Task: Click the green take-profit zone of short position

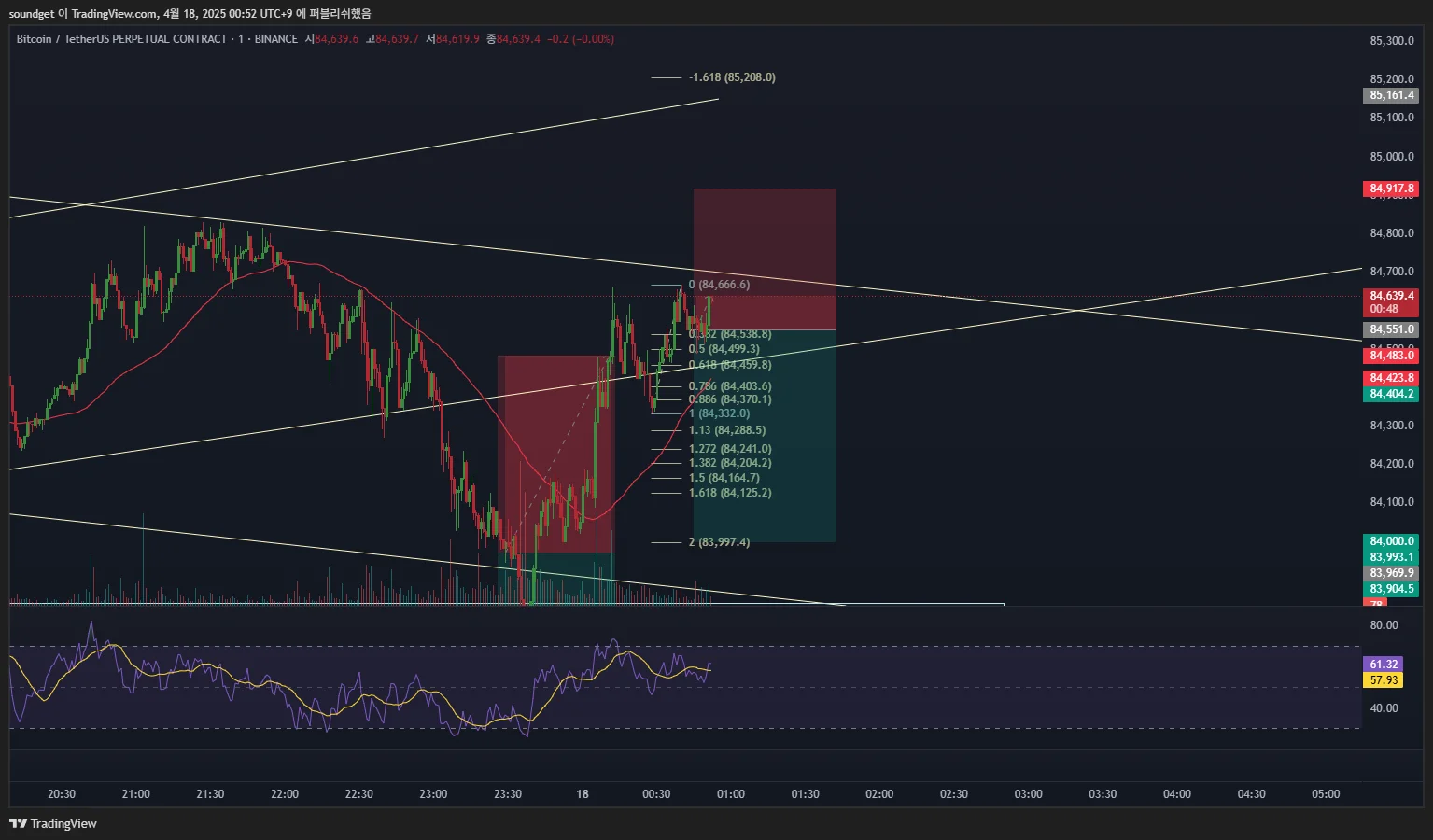Action: [765, 436]
